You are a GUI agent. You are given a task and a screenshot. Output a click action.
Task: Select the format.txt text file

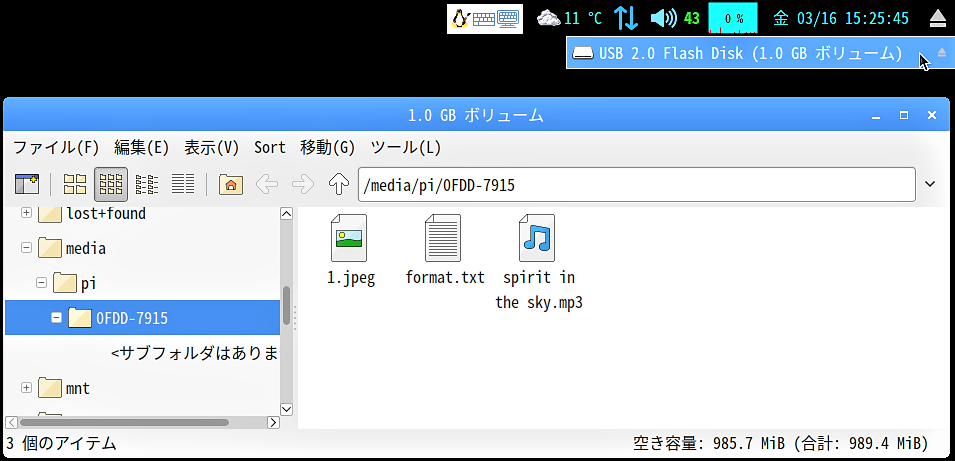click(445, 250)
